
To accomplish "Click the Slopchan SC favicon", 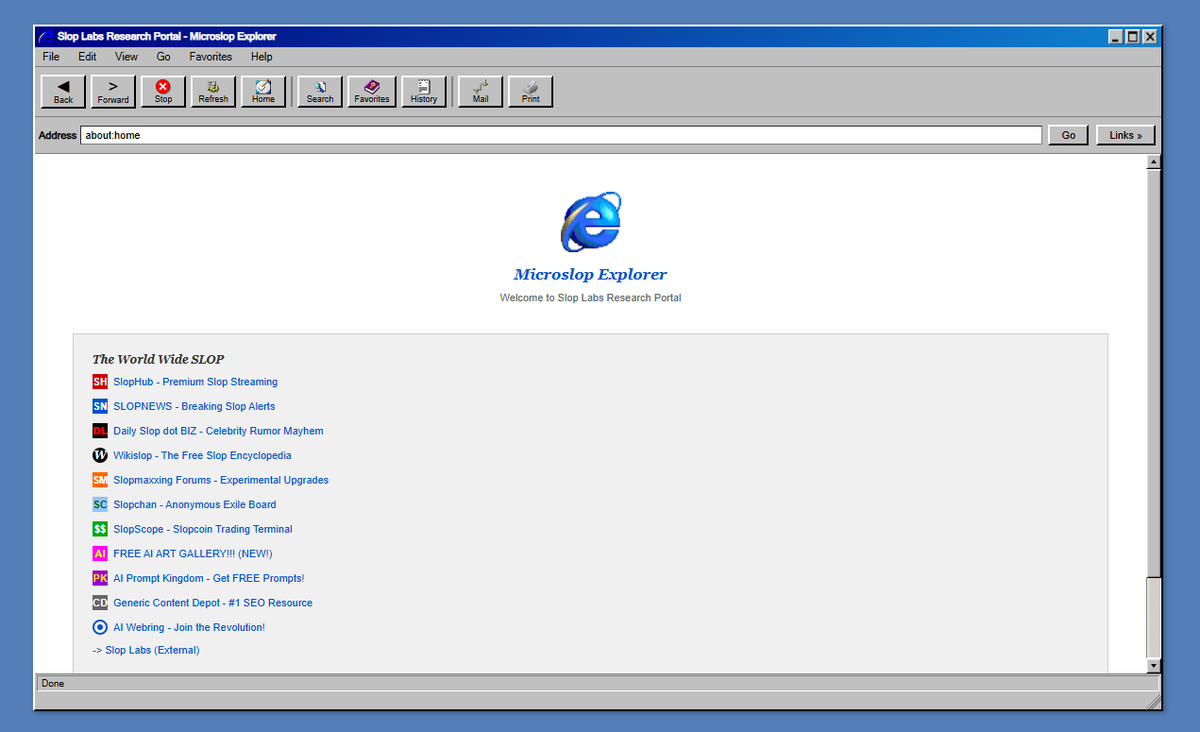I will pyautogui.click(x=100, y=505).
